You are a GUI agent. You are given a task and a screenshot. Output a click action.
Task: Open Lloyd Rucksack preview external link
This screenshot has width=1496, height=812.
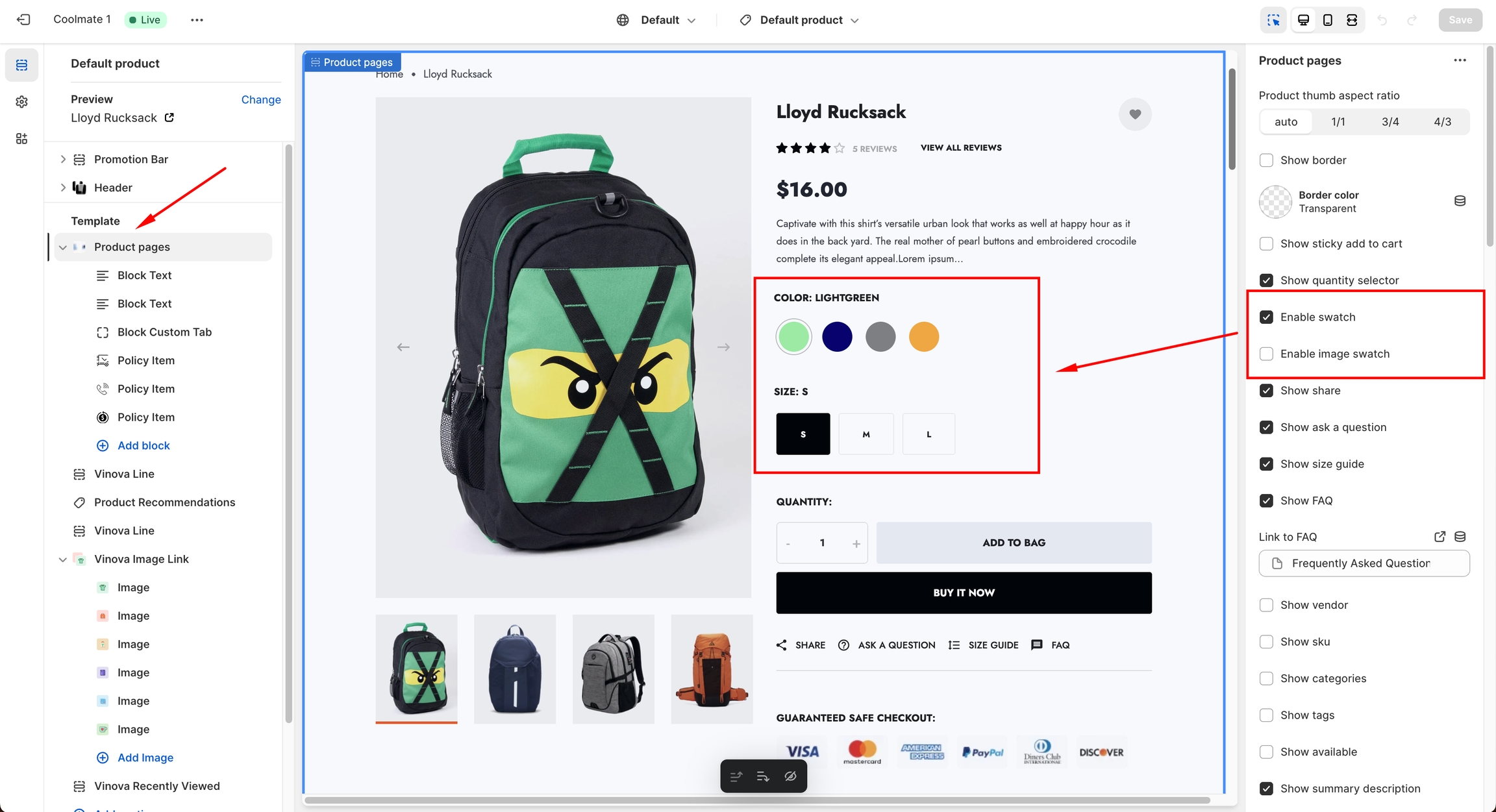[169, 117]
